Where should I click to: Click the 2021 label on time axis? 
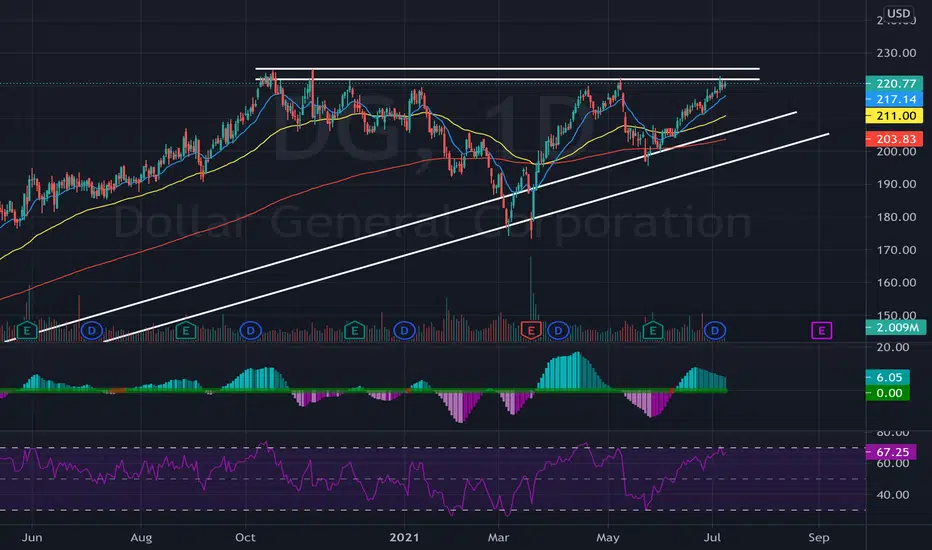click(x=404, y=538)
